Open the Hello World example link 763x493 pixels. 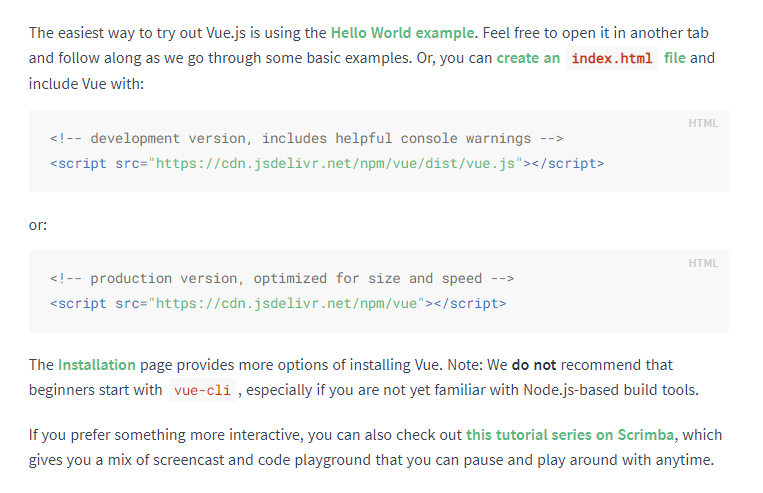point(402,33)
